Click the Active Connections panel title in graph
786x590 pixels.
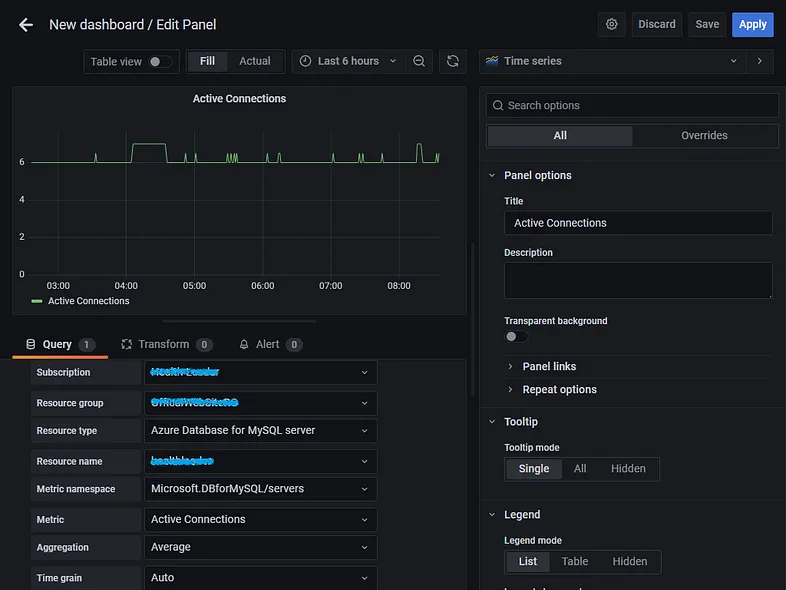[x=239, y=99]
